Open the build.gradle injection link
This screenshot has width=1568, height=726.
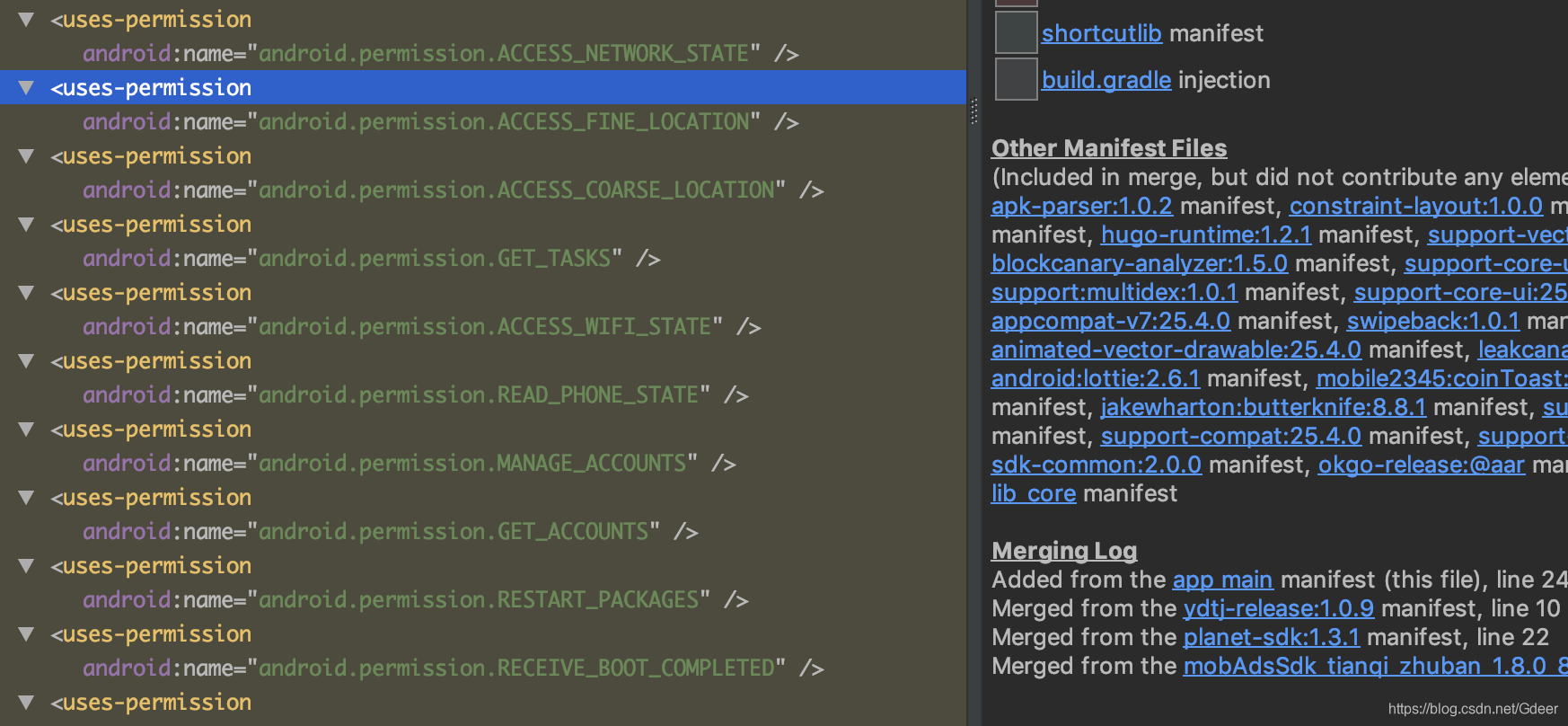(1106, 80)
